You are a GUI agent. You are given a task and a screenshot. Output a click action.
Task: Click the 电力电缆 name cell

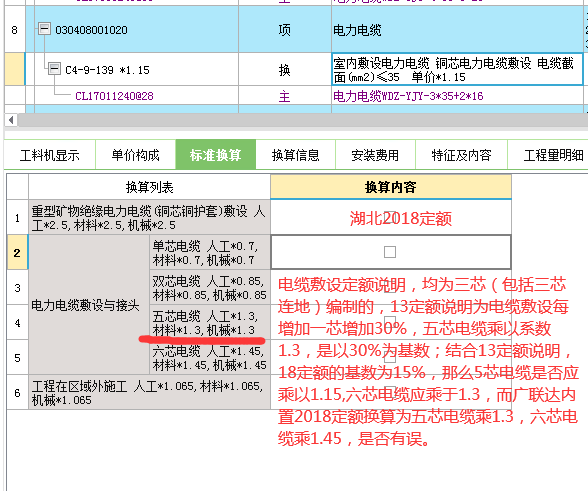457,29
